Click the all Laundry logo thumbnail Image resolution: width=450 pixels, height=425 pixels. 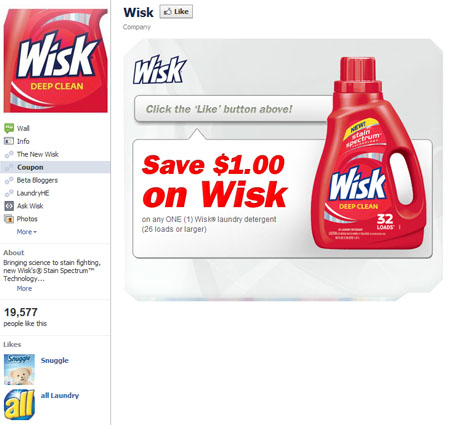(x=19, y=404)
